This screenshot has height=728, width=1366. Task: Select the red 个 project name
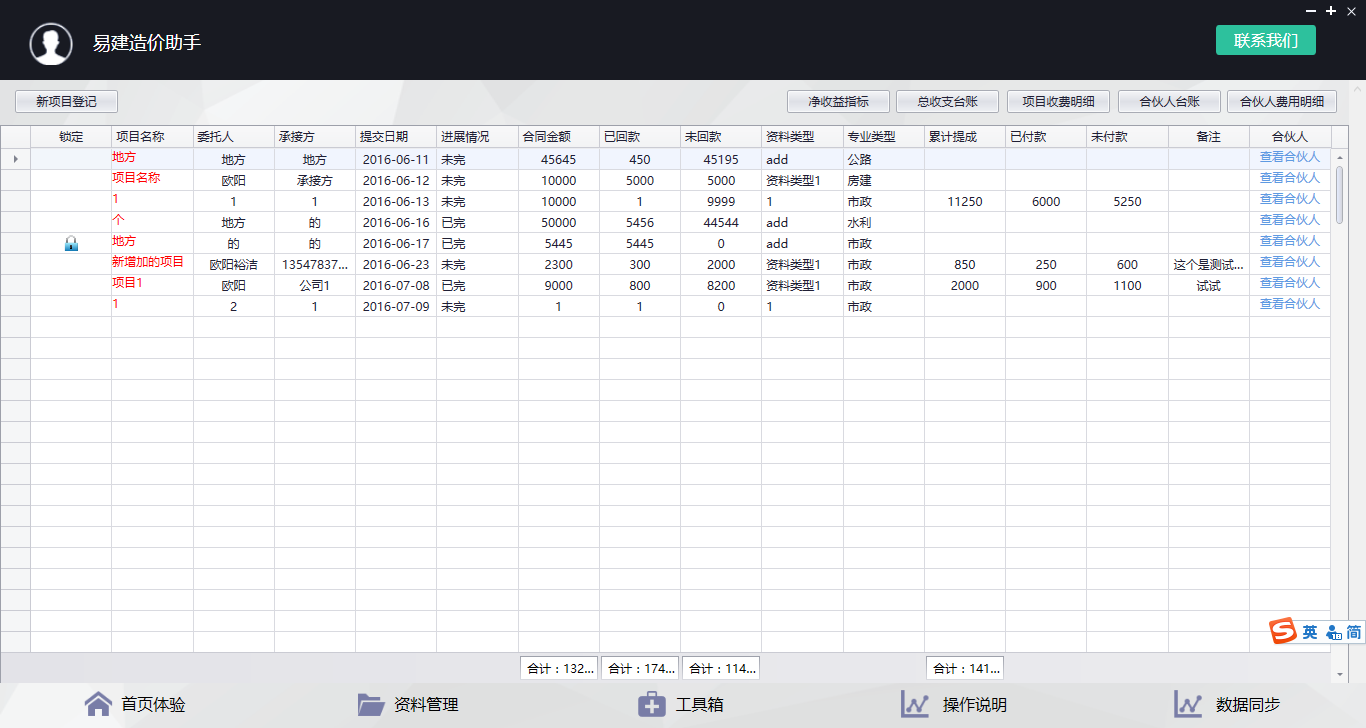coord(118,220)
